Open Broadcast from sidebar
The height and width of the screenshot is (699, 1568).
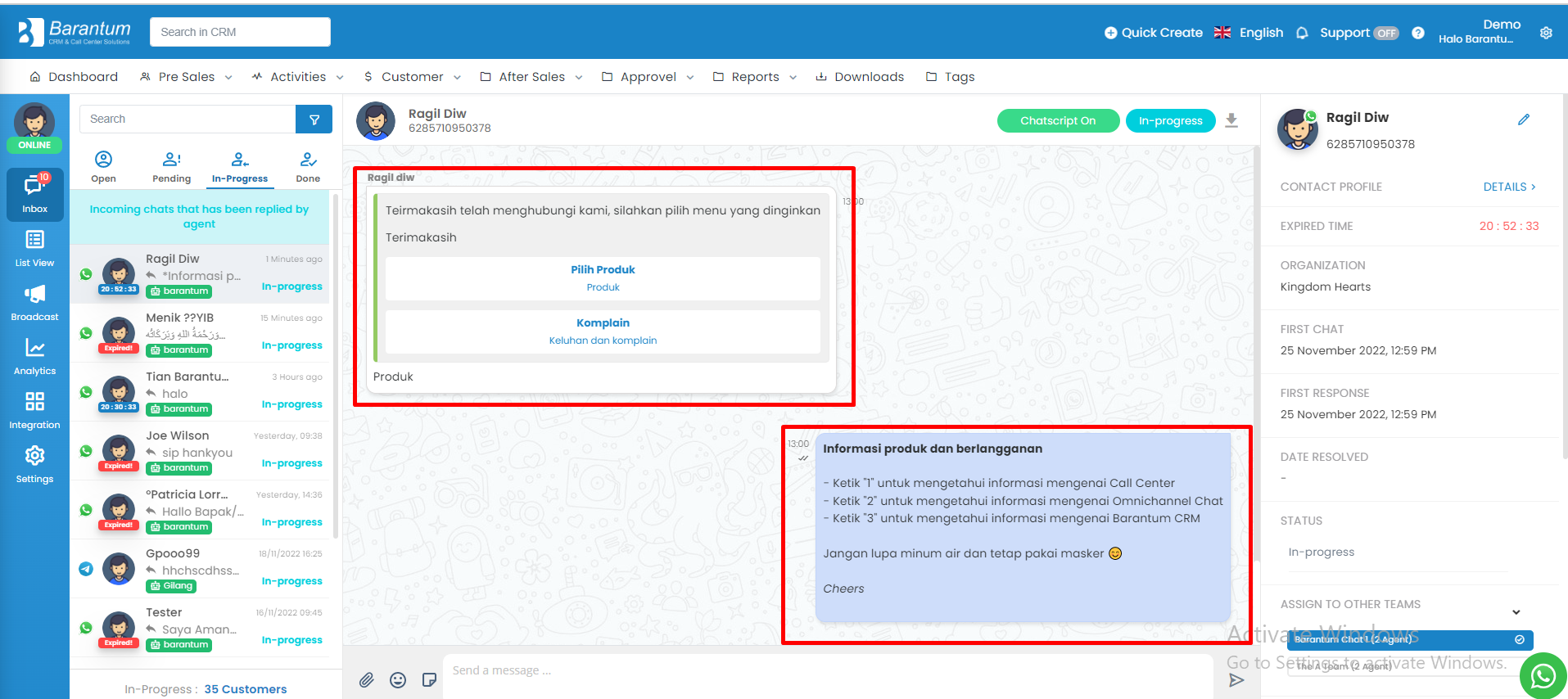(34, 303)
